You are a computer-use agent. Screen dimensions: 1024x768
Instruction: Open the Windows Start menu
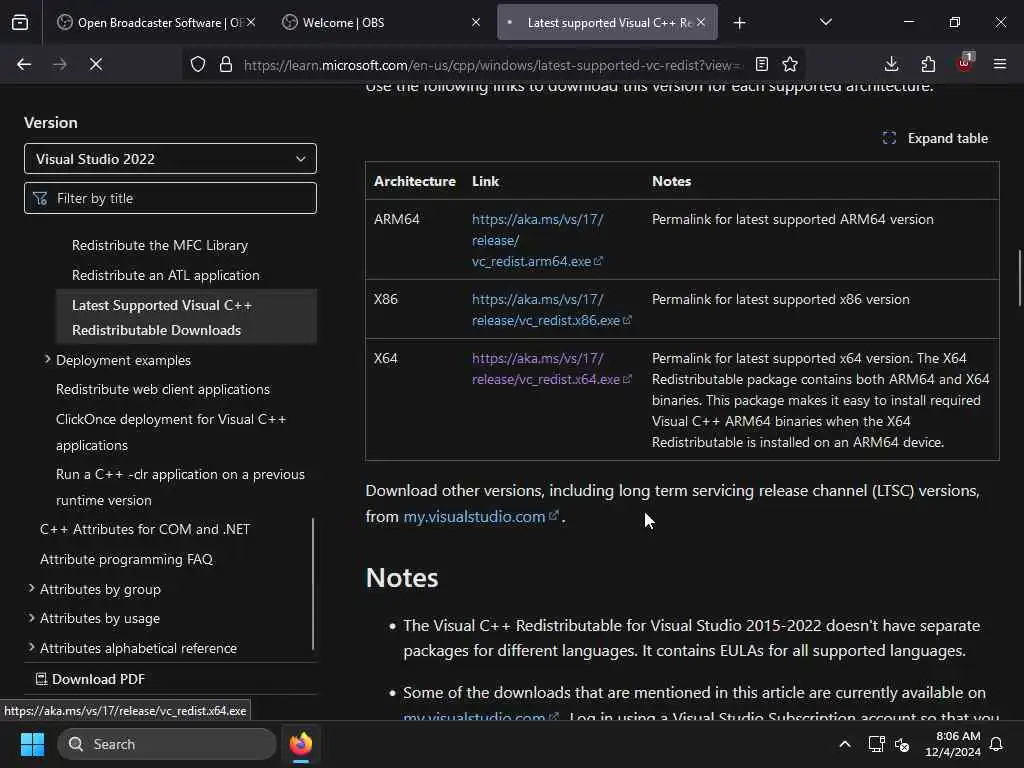(32, 744)
